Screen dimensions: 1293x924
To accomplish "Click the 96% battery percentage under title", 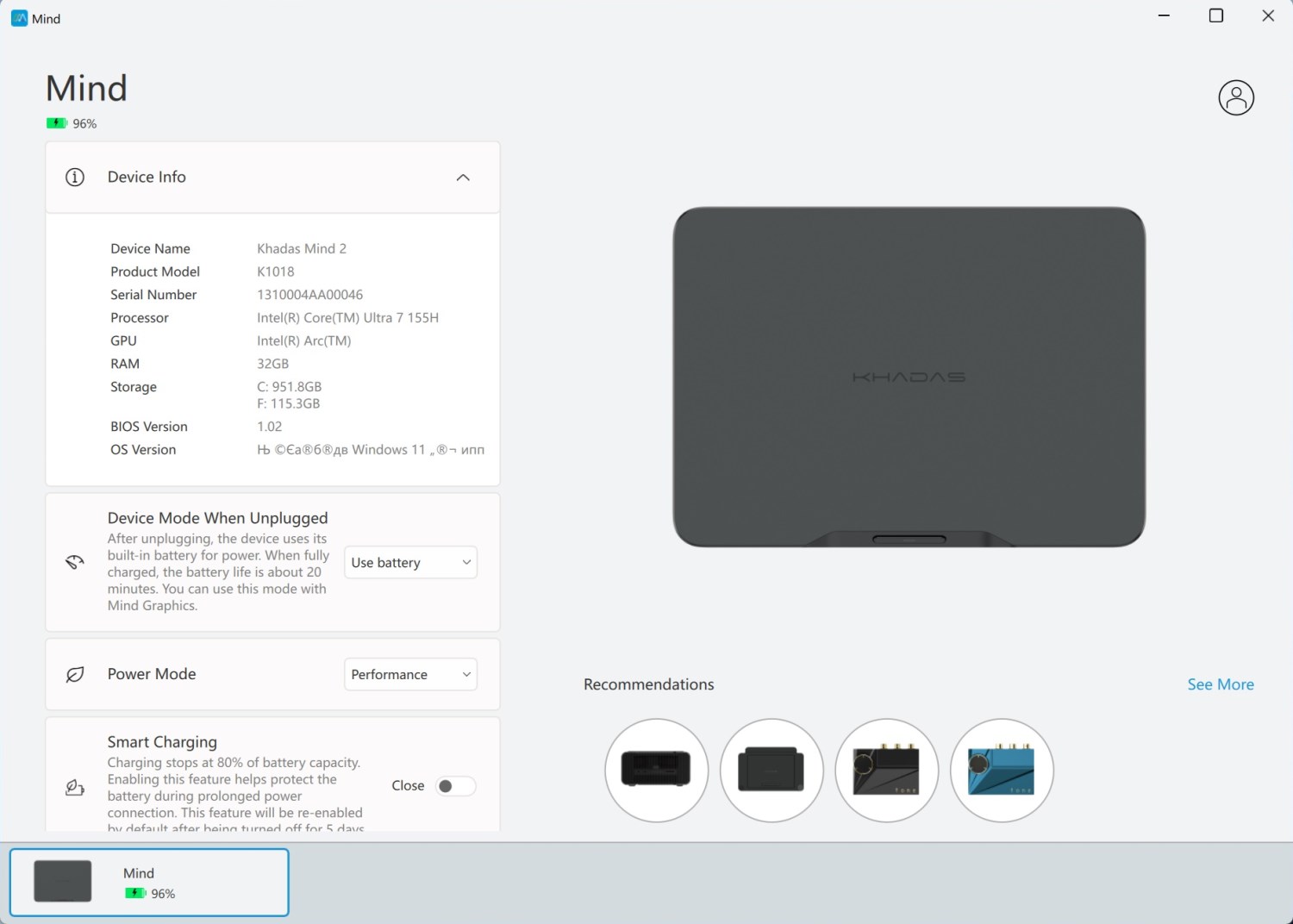I will 84,123.
